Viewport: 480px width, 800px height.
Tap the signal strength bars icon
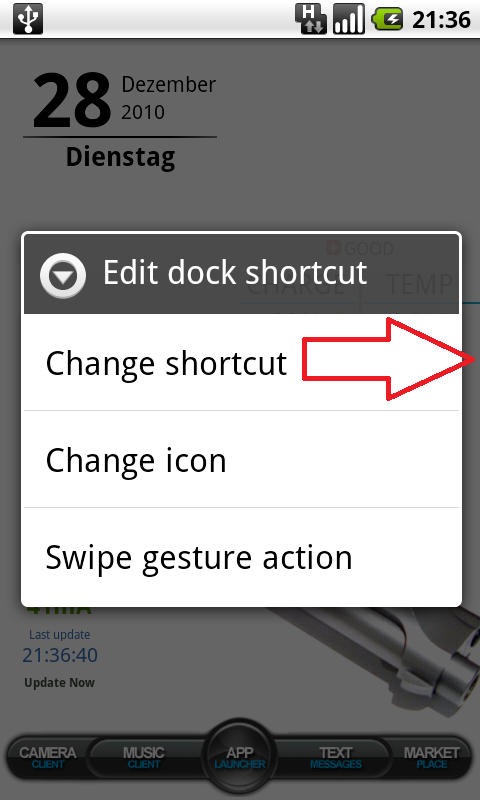[x=349, y=19]
